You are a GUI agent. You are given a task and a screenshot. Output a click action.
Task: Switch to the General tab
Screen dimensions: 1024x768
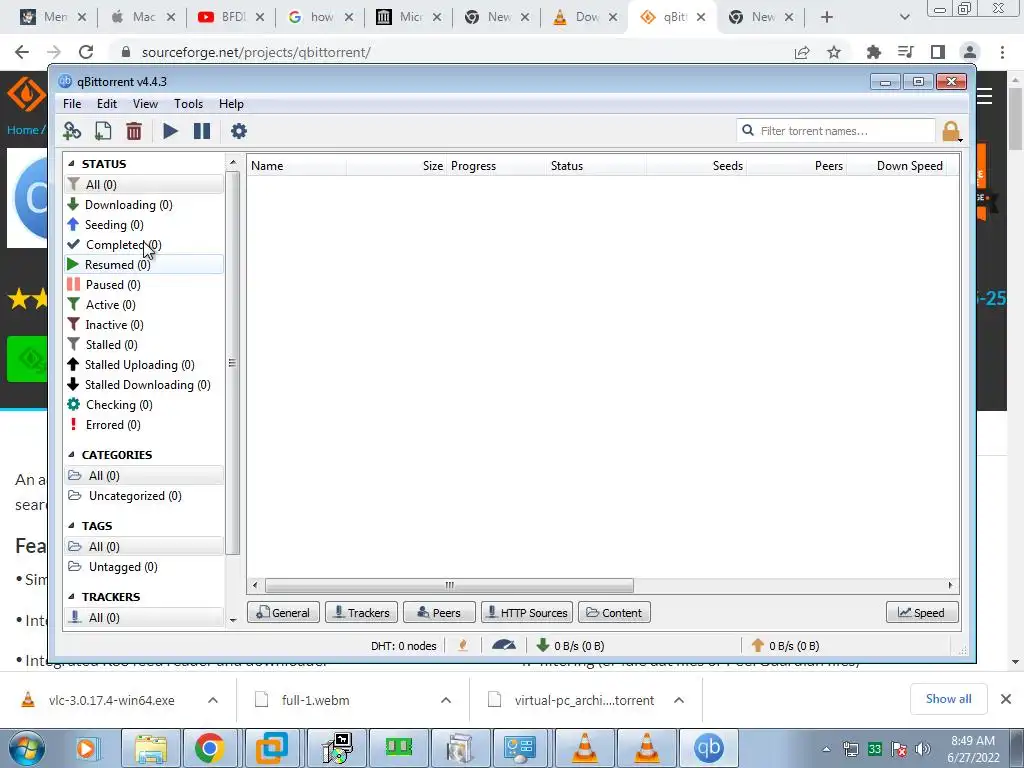(283, 613)
